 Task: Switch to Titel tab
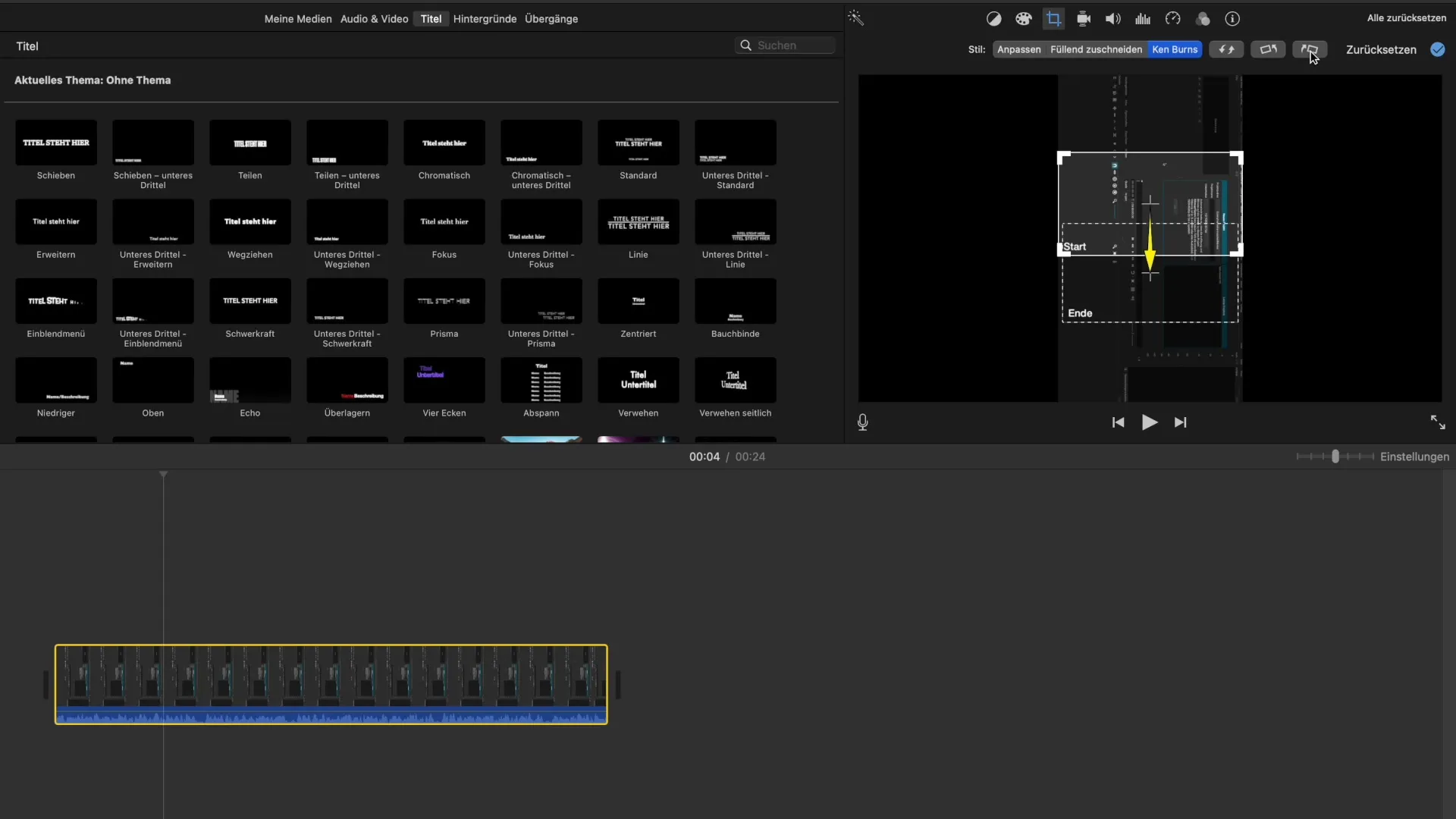click(x=431, y=19)
